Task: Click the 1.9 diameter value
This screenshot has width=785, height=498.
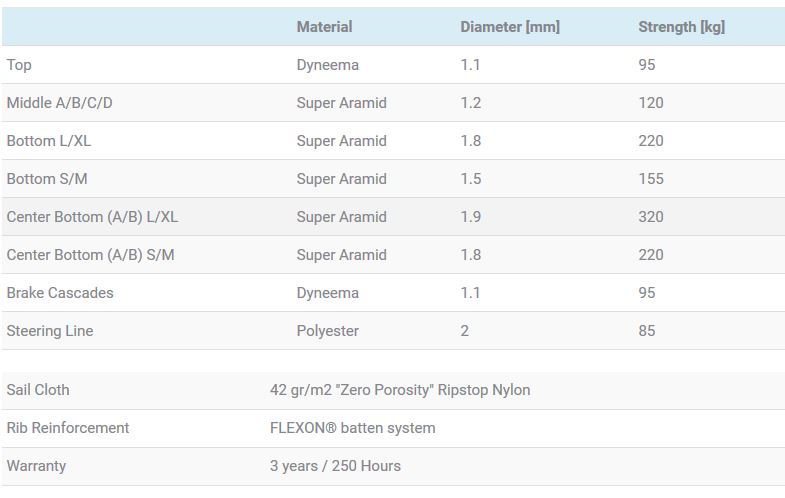Action: coord(471,217)
